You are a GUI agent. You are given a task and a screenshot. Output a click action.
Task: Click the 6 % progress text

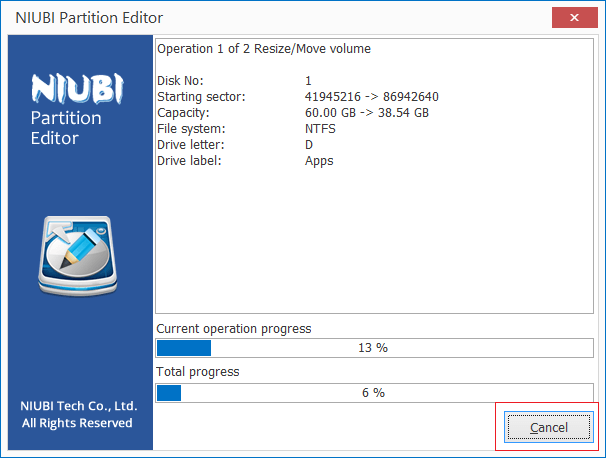(x=373, y=393)
